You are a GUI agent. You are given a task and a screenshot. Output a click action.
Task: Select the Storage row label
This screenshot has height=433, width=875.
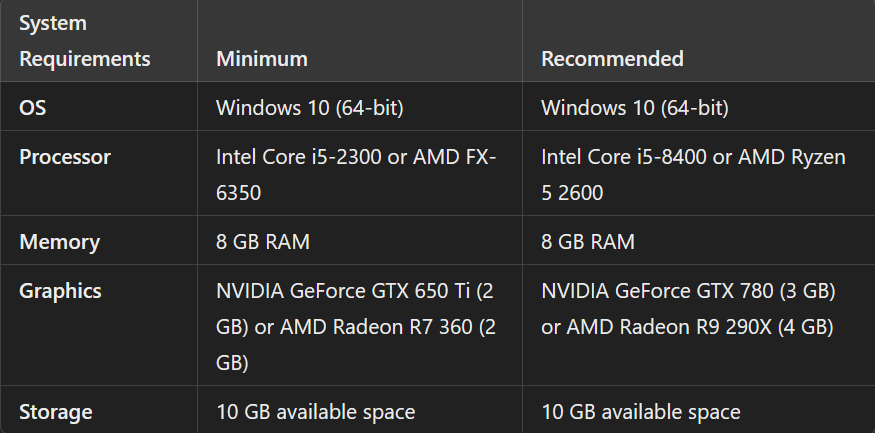tap(56, 411)
